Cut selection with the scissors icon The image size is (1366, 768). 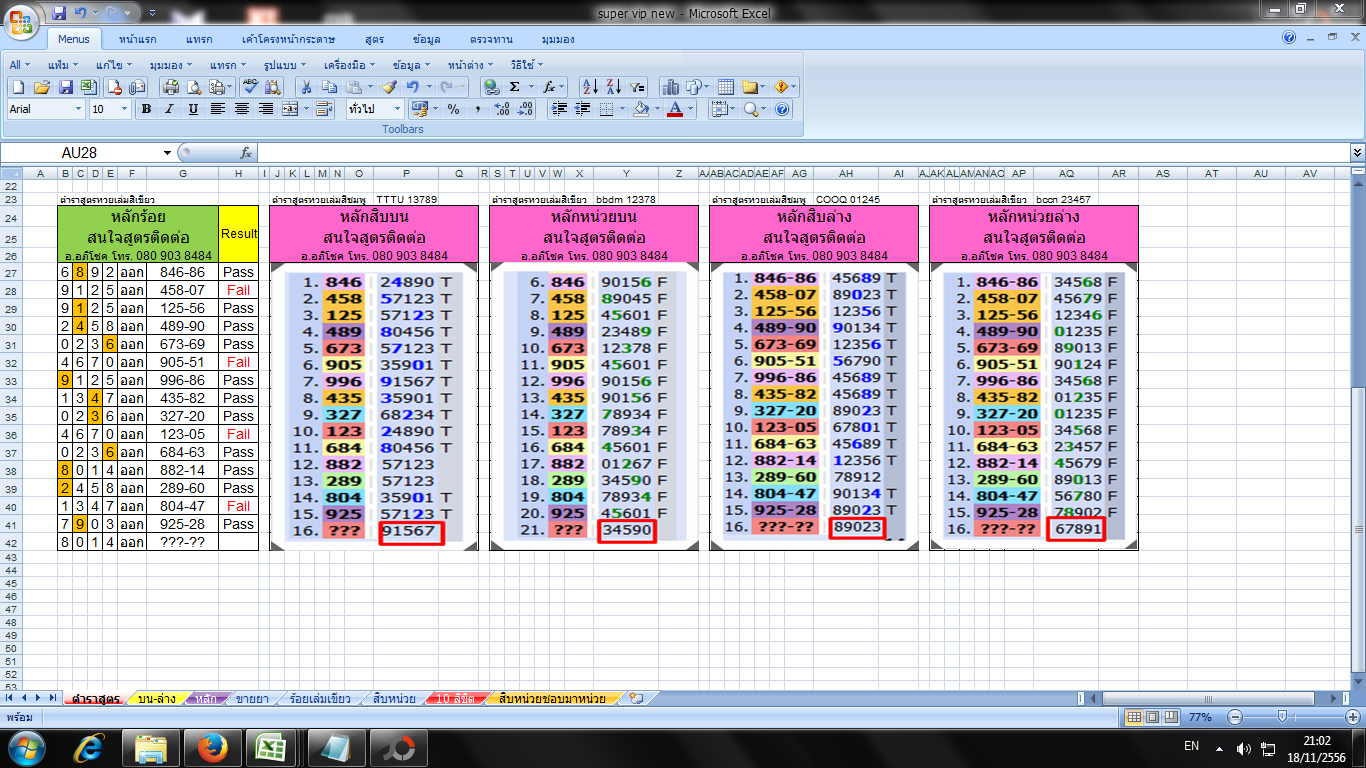tap(306, 87)
